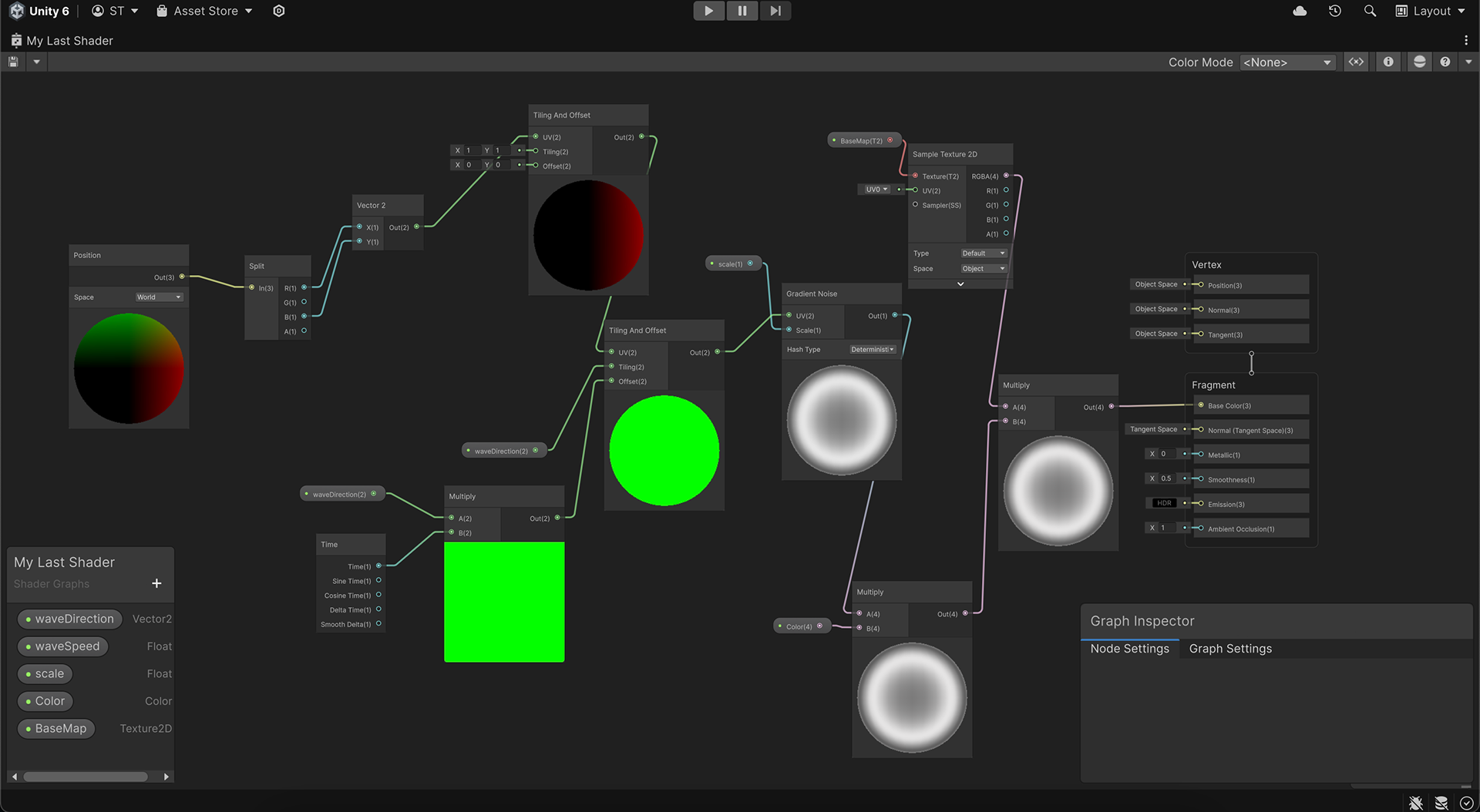
Task: Open the Asset Store dropdown menu
Action: pos(204,11)
